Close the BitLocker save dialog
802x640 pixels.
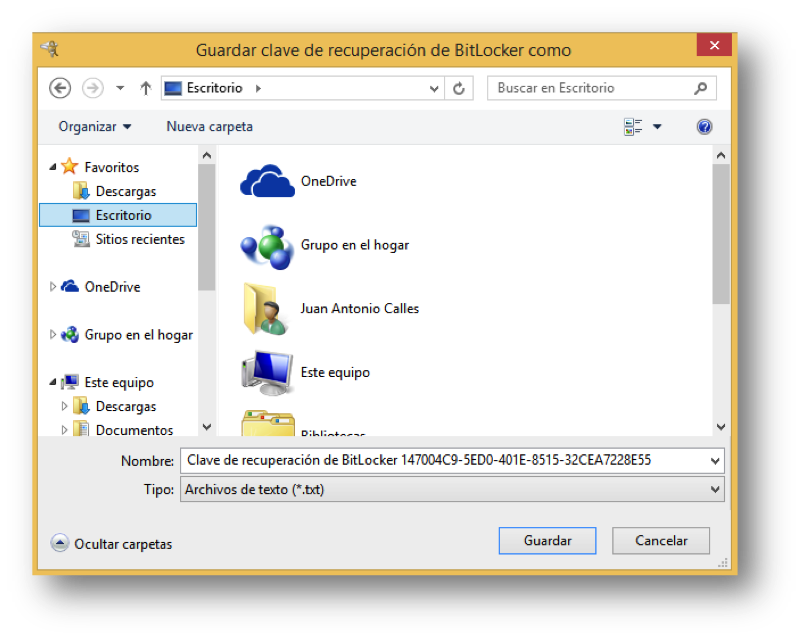pos(714,45)
